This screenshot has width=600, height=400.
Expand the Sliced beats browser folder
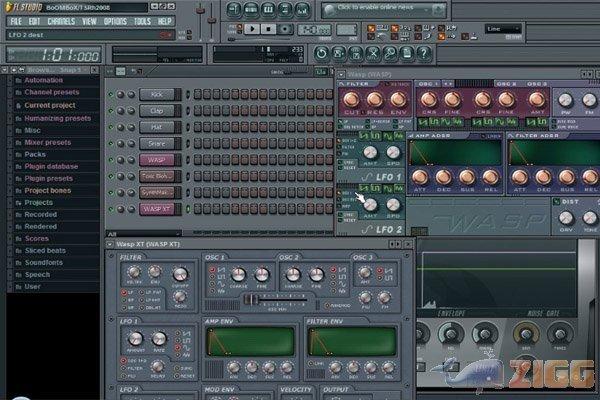45,250
